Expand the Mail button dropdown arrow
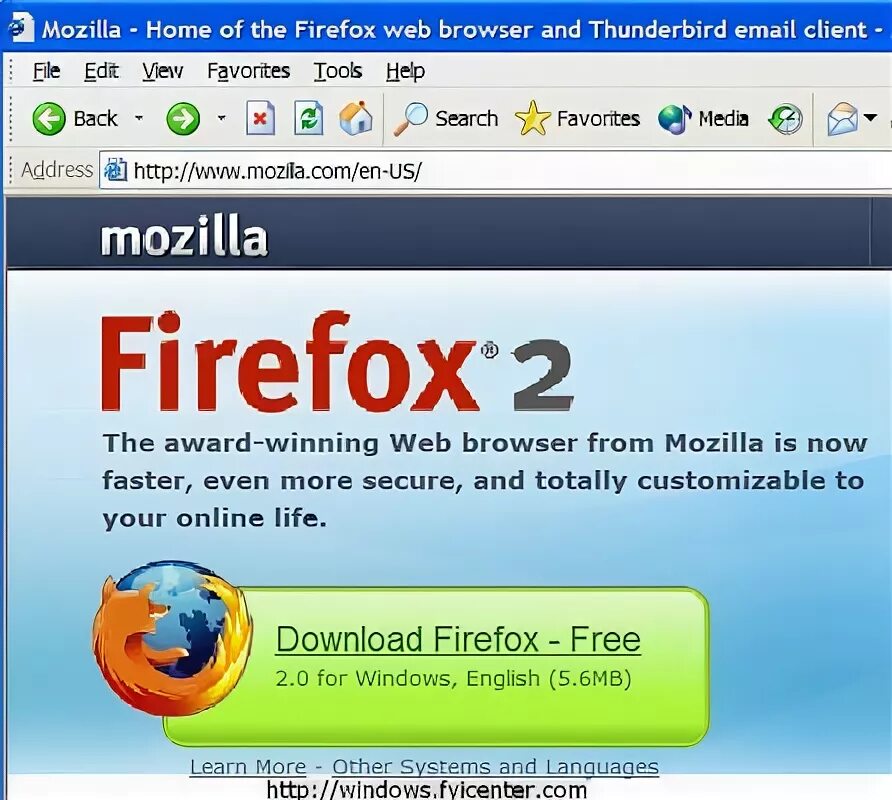Screen dimensions: 892x800 (870, 118)
